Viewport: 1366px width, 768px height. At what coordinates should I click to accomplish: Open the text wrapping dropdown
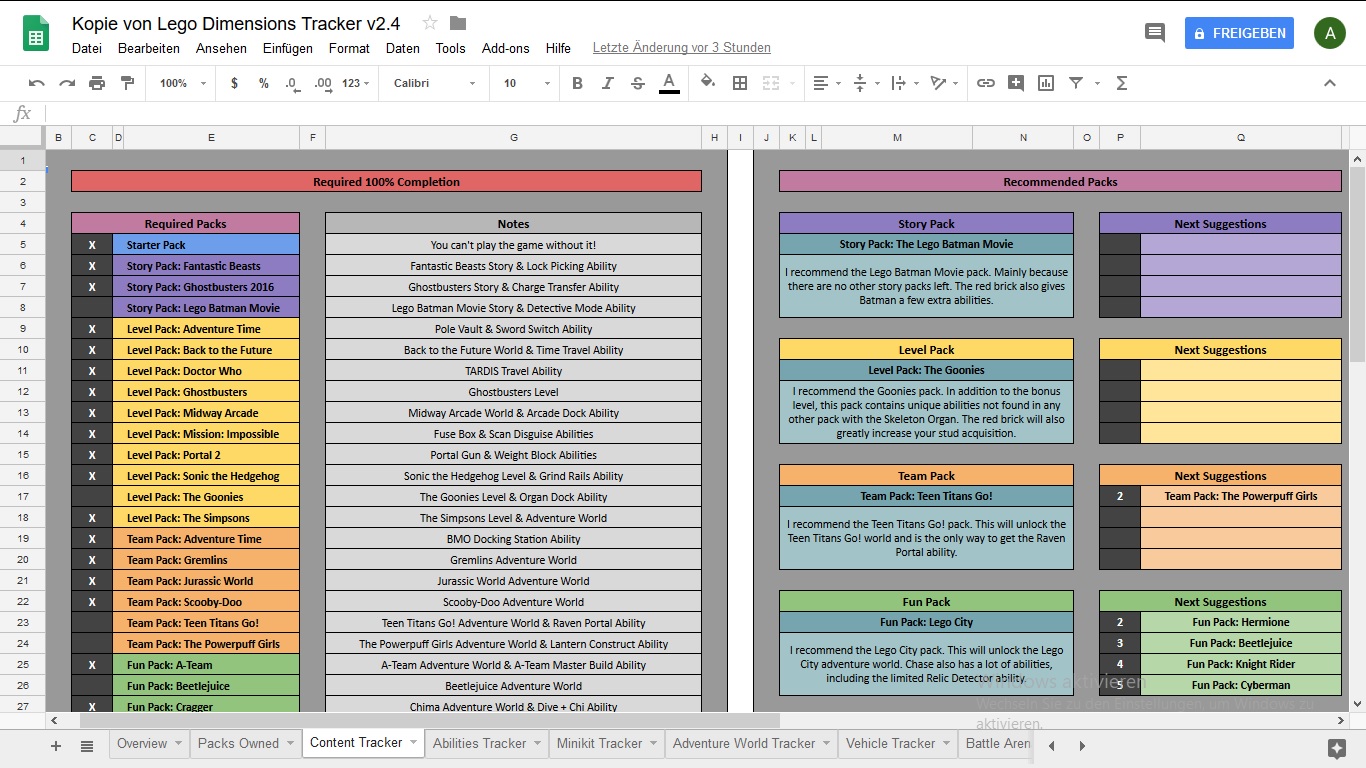pyautogui.click(x=903, y=83)
